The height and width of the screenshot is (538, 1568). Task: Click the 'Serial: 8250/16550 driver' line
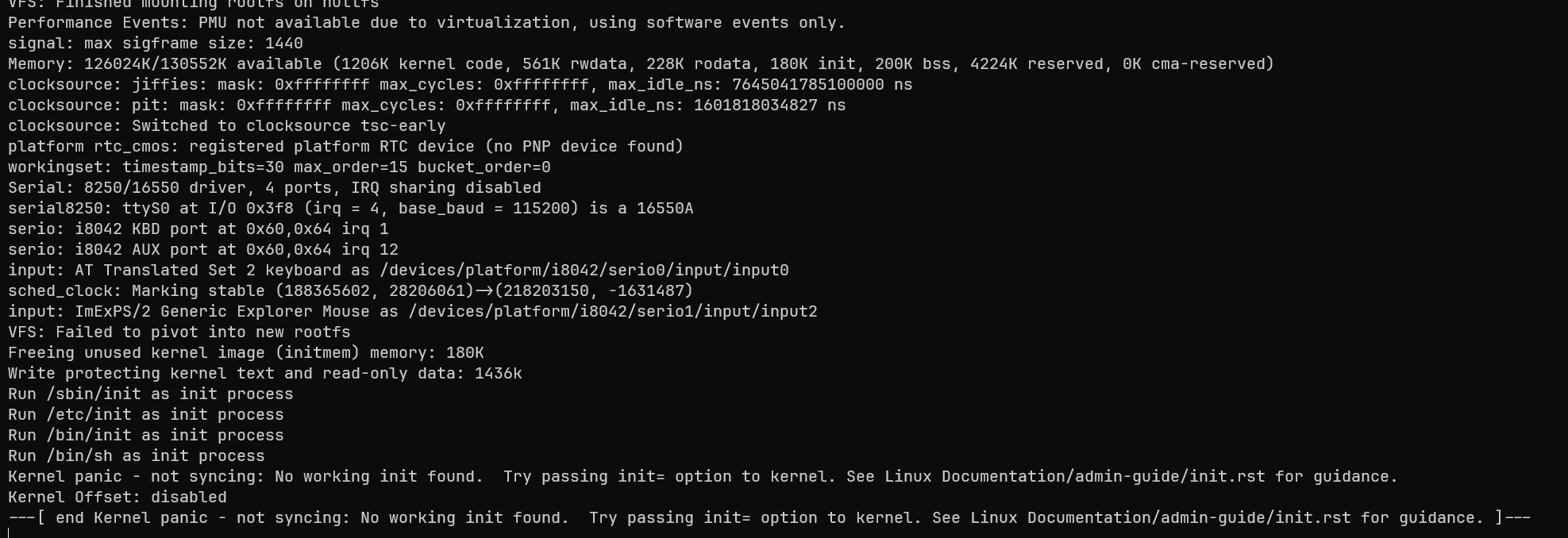275,188
